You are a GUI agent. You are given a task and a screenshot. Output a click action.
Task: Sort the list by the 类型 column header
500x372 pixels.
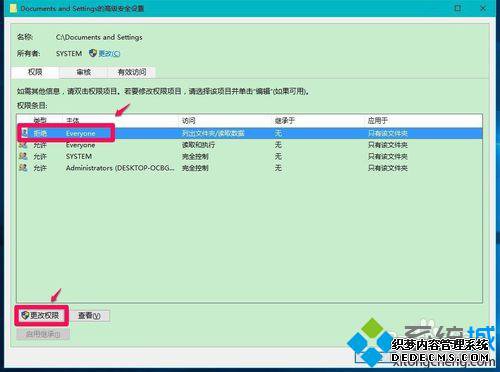coord(40,120)
